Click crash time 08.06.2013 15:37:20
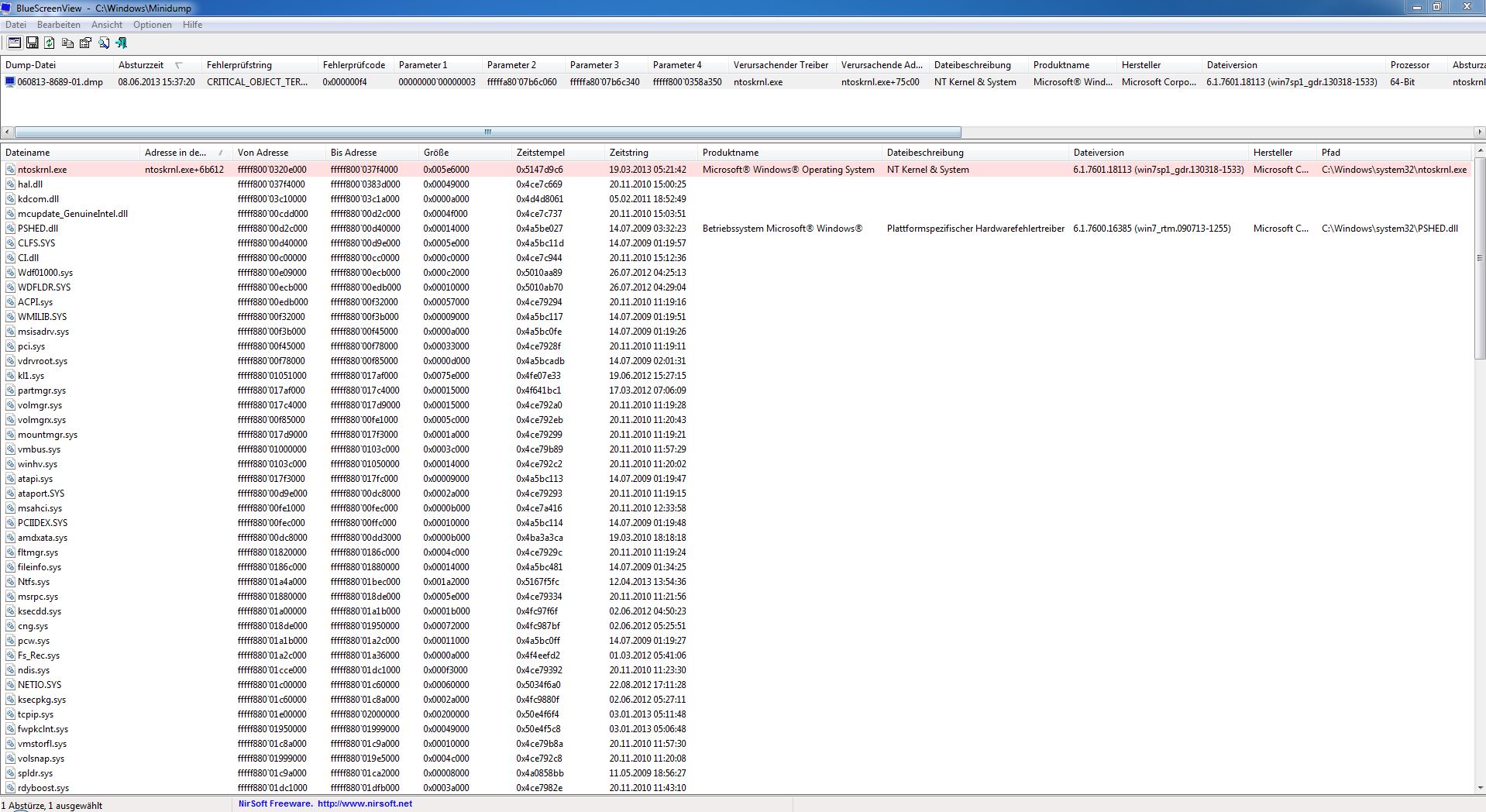Image resolution: width=1486 pixels, height=812 pixels. [x=157, y=81]
